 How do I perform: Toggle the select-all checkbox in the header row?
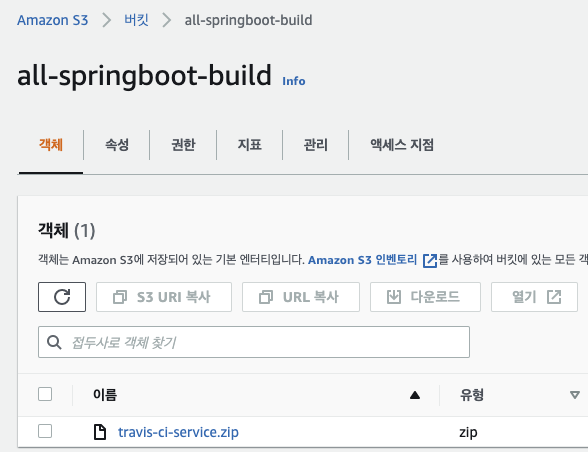tap(45, 394)
